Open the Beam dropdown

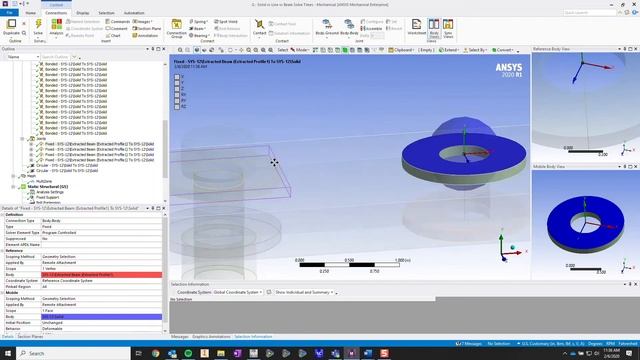coord(197,29)
